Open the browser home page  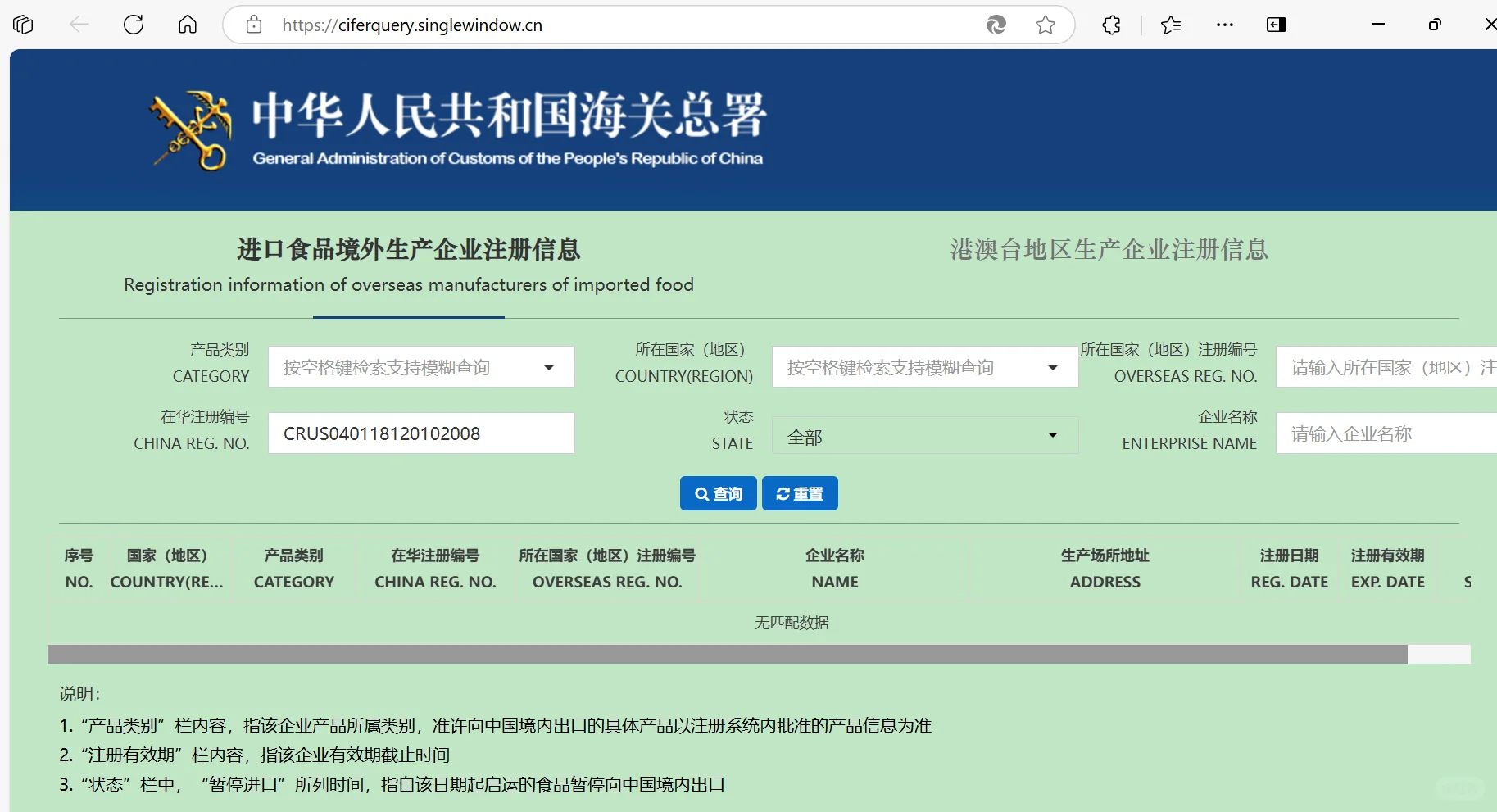point(187,25)
